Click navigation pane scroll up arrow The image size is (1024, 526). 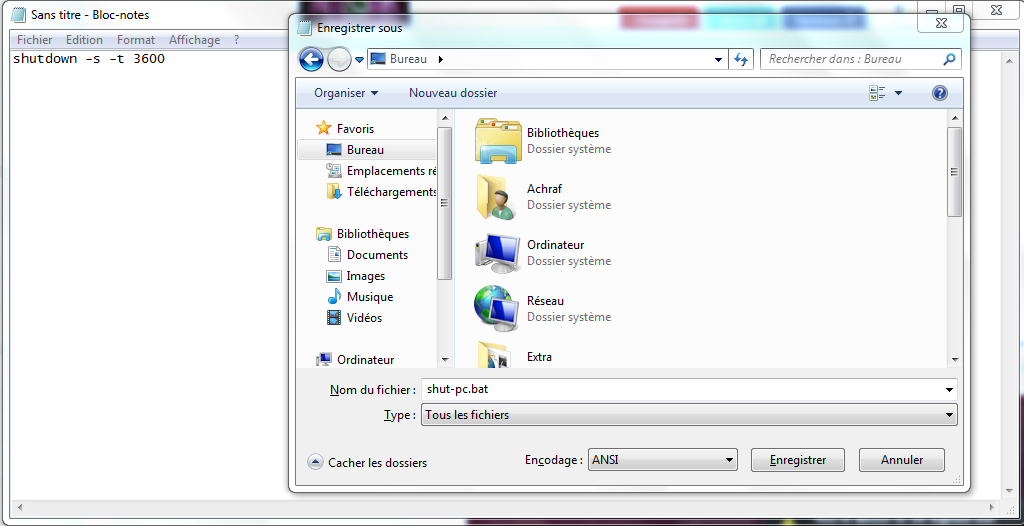445,118
